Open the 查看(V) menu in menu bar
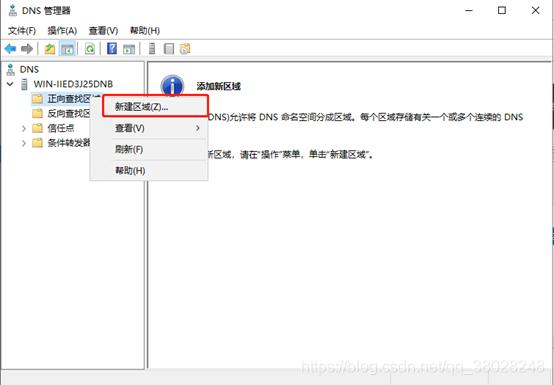Viewport: 554px width, 385px height. [x=103, y=31]
